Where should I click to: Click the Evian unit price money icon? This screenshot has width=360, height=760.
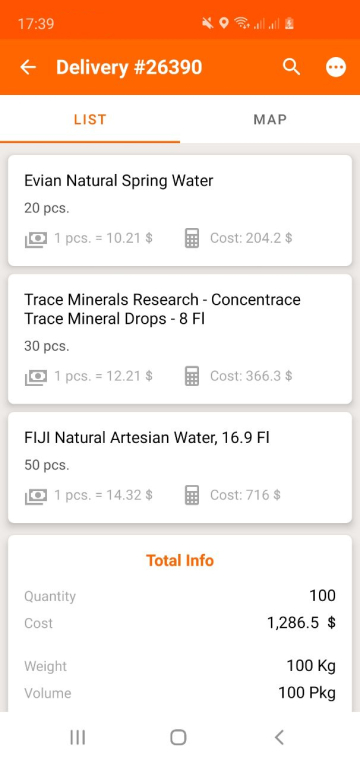coord(36,239)
